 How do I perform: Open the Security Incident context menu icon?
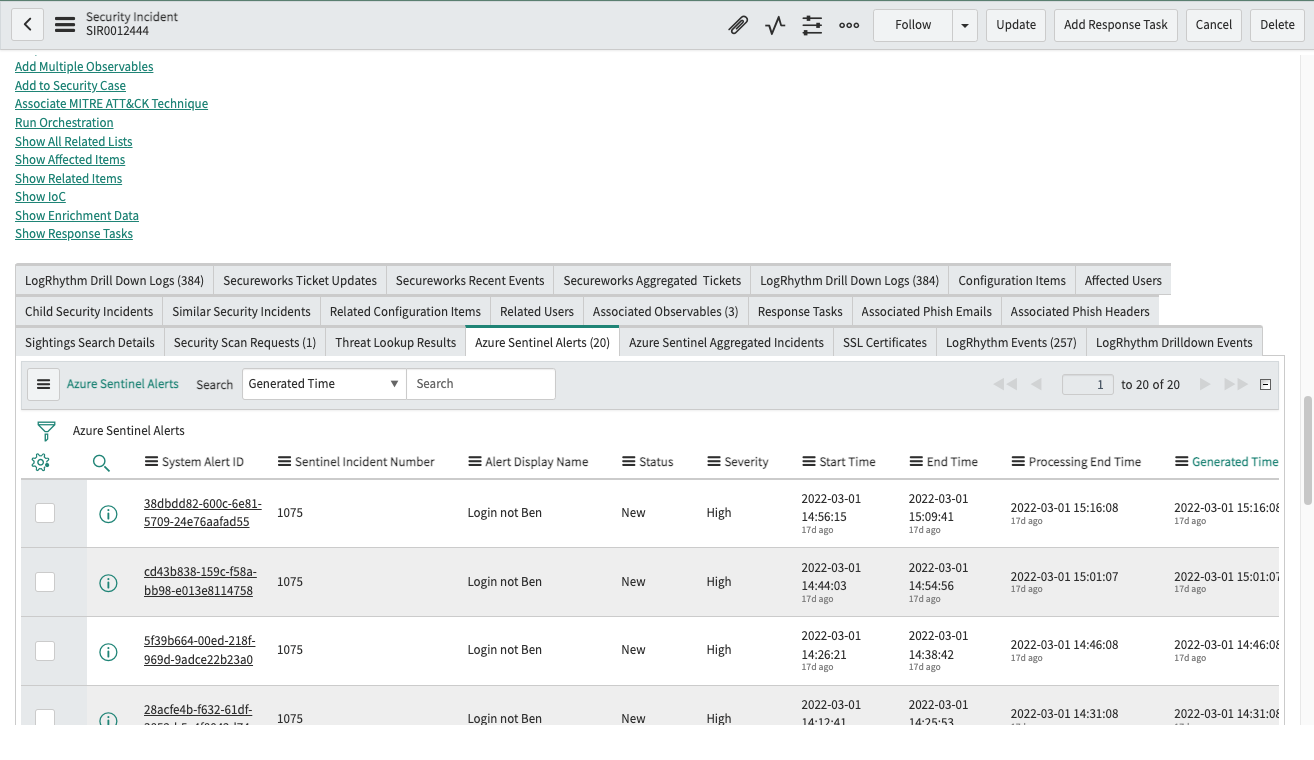point(65,25)
